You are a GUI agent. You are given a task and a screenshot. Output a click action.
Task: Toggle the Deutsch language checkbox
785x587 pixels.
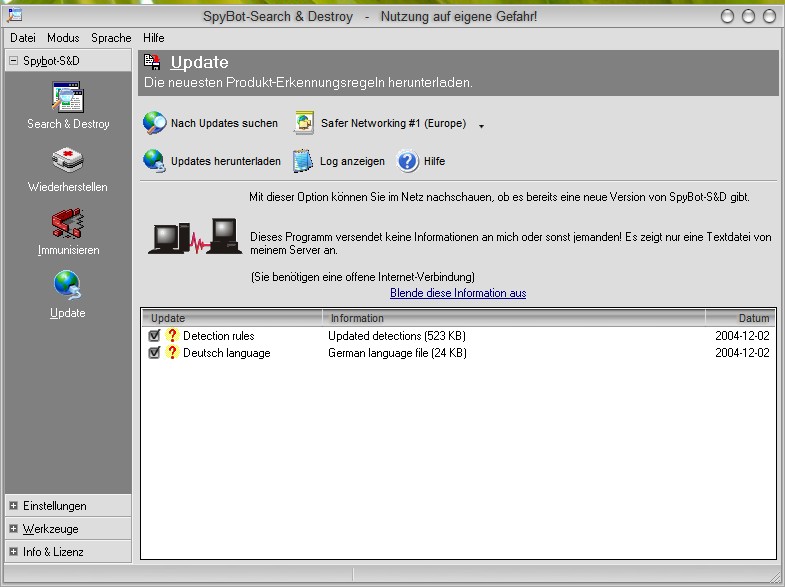coord(154,353)
